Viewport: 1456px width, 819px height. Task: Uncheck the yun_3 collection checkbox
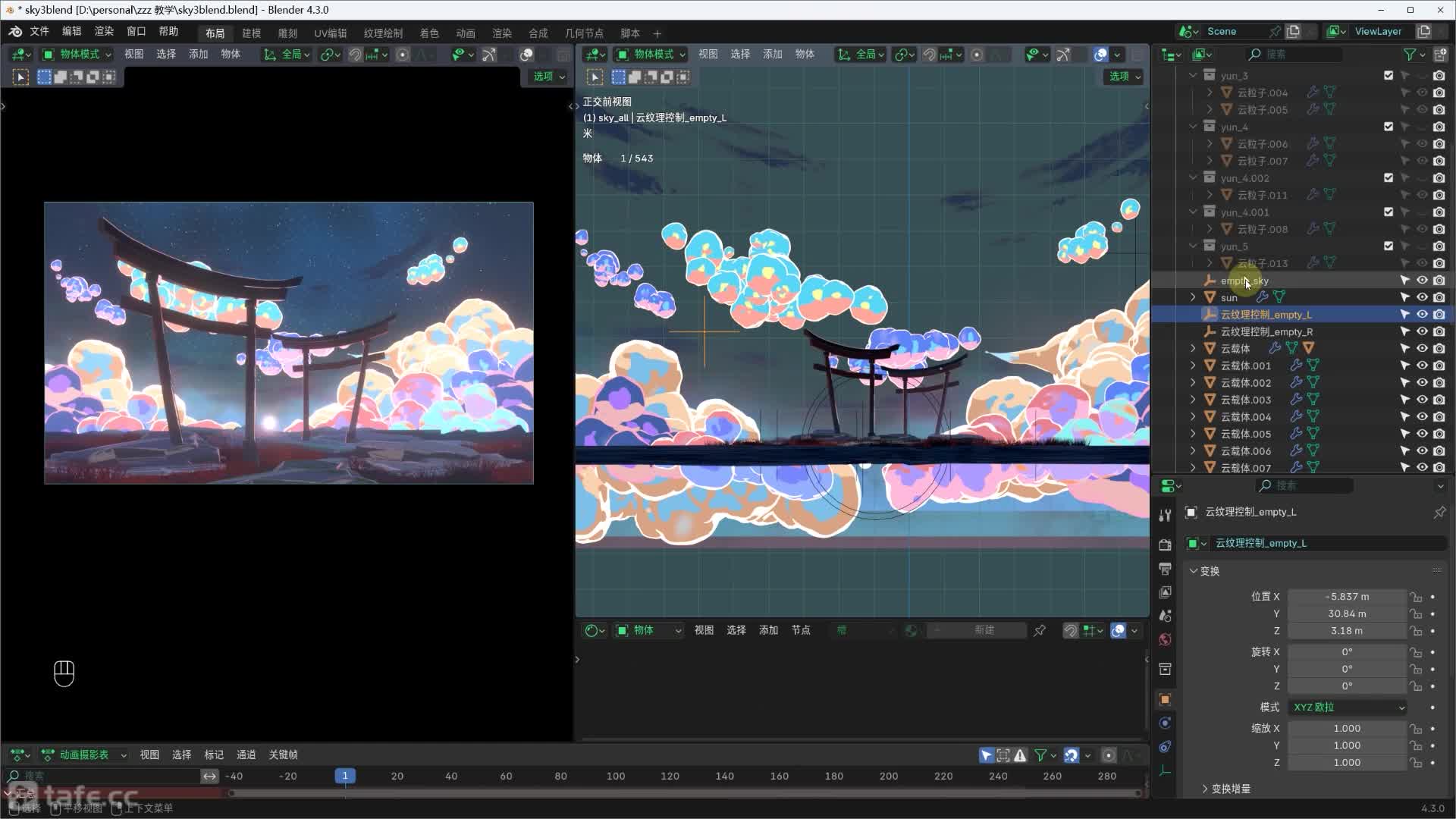tap(1388, 76)
